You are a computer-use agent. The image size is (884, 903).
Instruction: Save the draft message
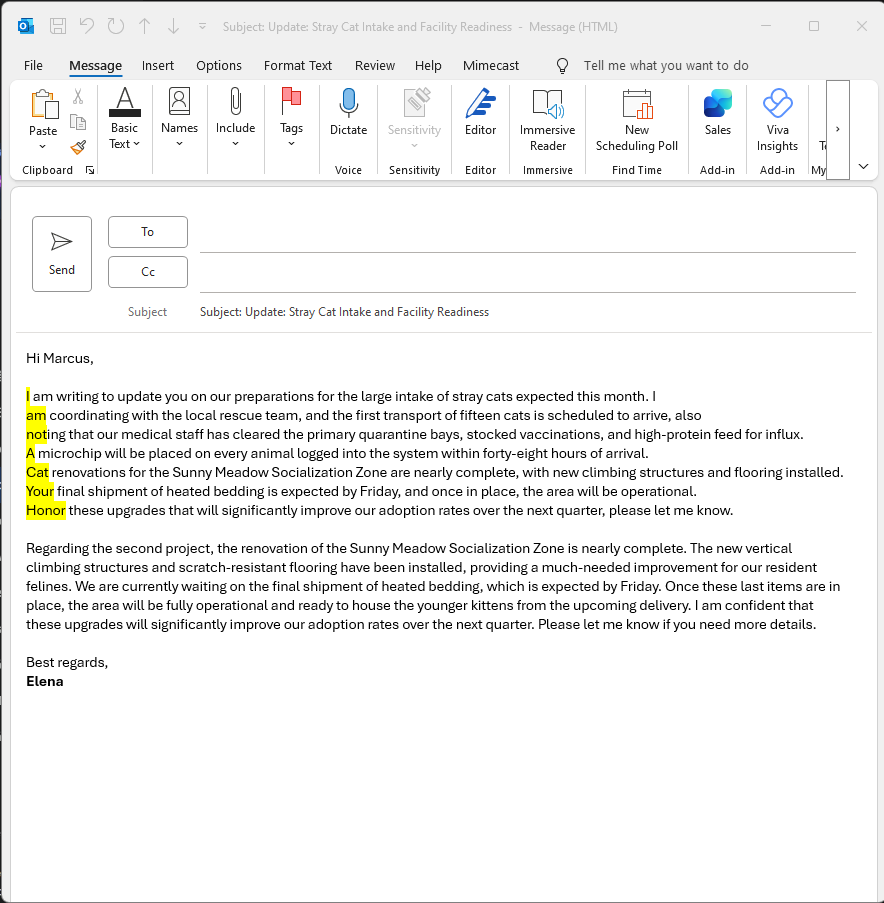pyautogui.click(x=58, y=26)
